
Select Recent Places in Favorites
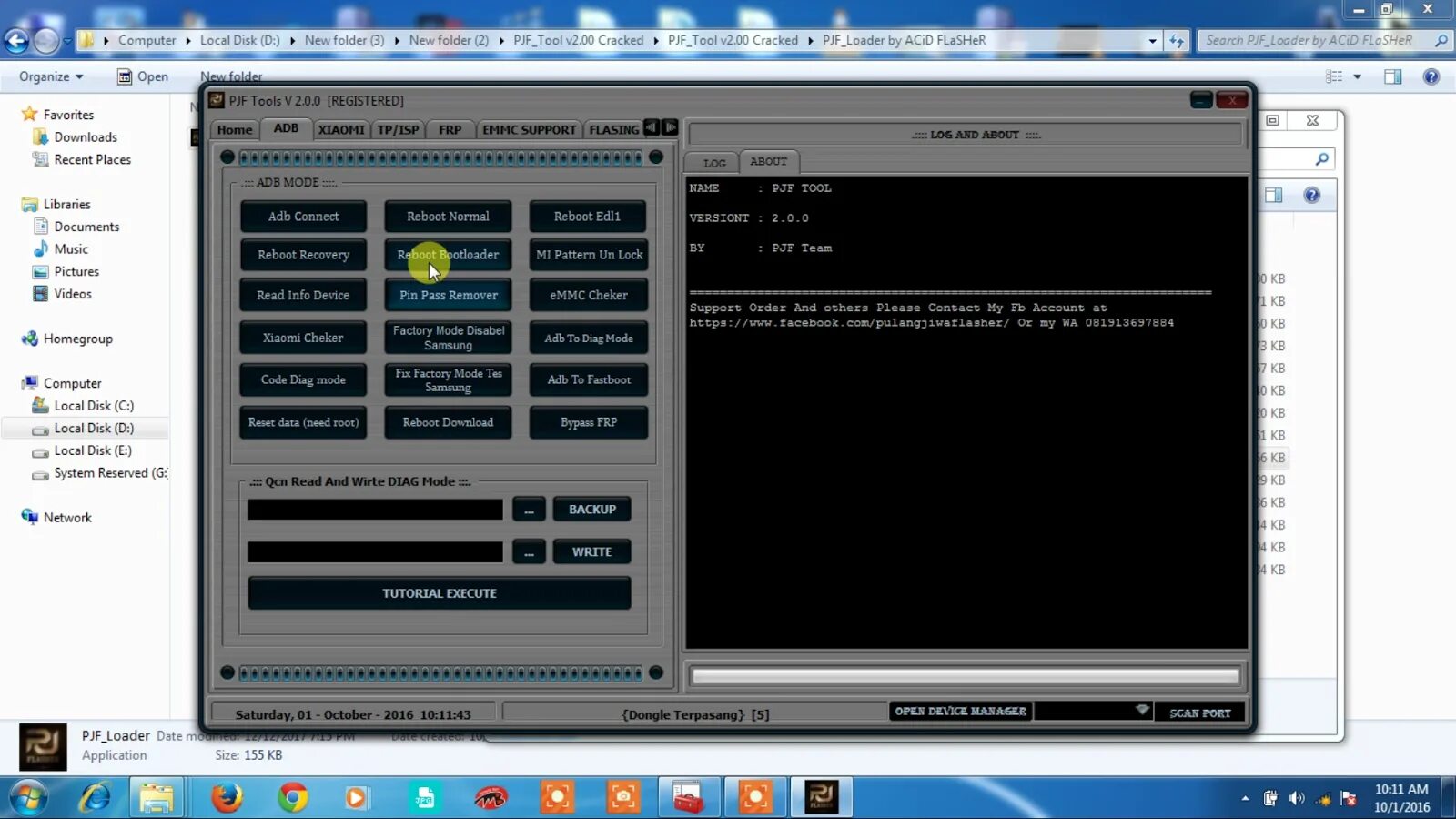tap(92, 159)
